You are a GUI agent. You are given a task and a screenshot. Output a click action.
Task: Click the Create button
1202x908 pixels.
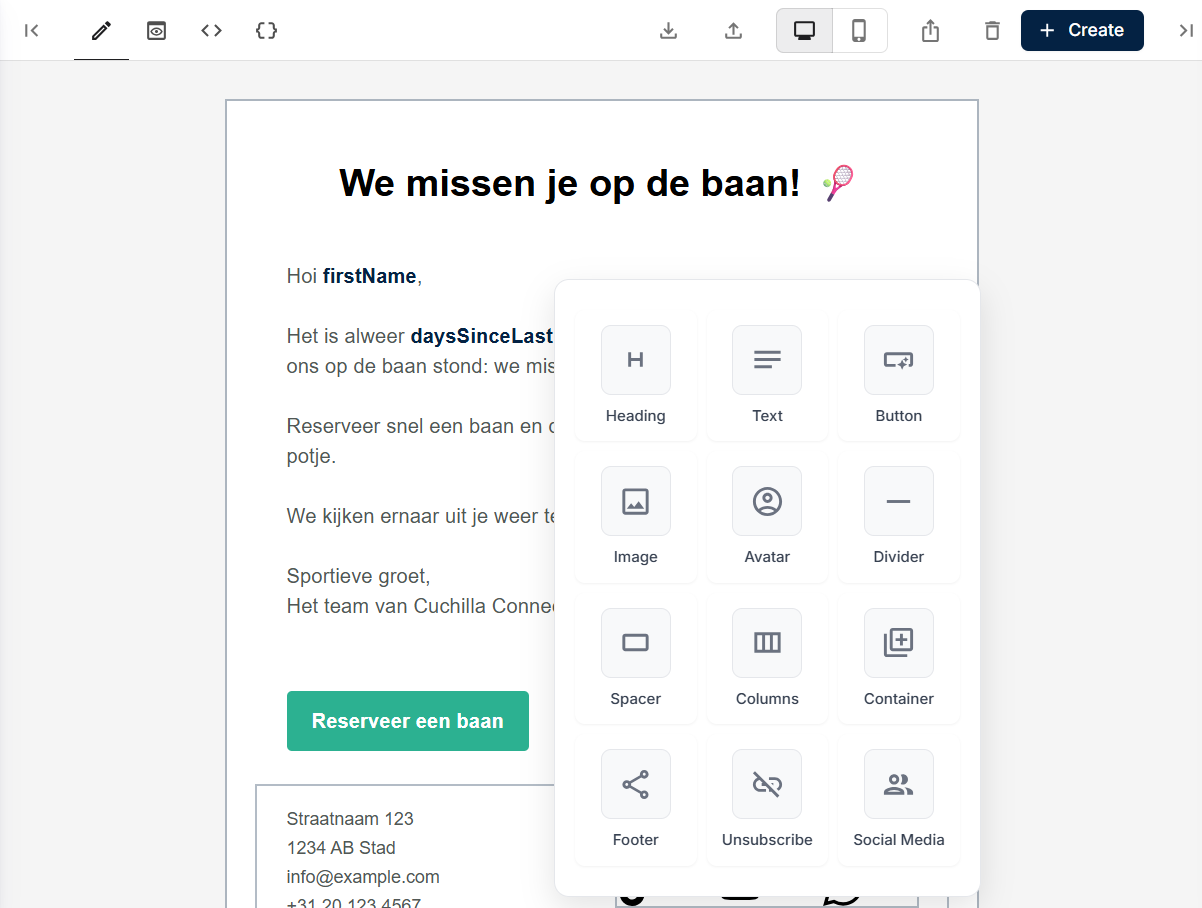pyautogui.click(x=1081, y=31)
